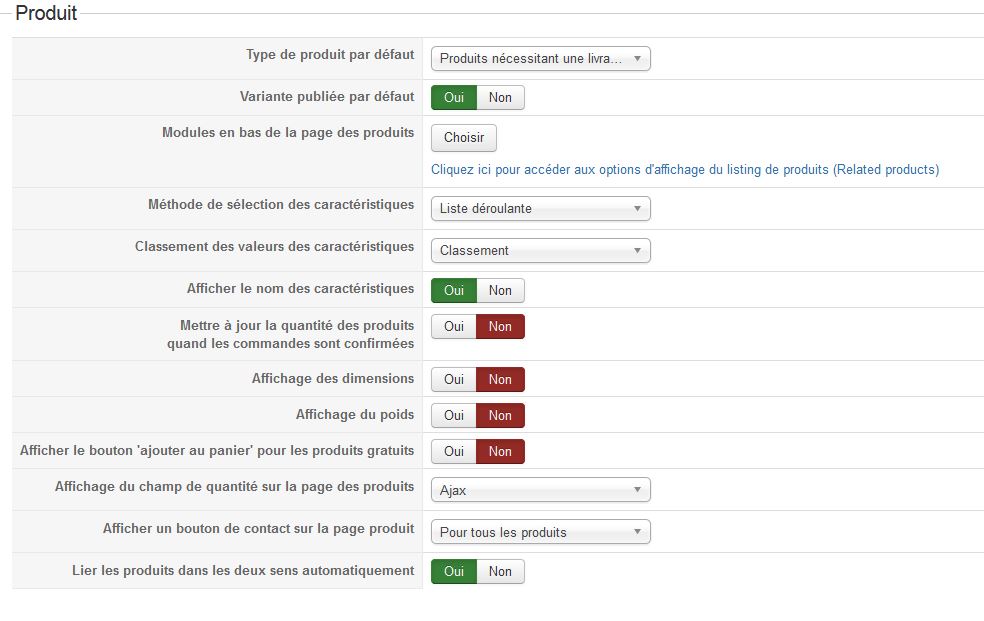Open the 'Type de produit par défaut' dropdown
This screenshot has height=621, width=984.
(x=540, y=59)
